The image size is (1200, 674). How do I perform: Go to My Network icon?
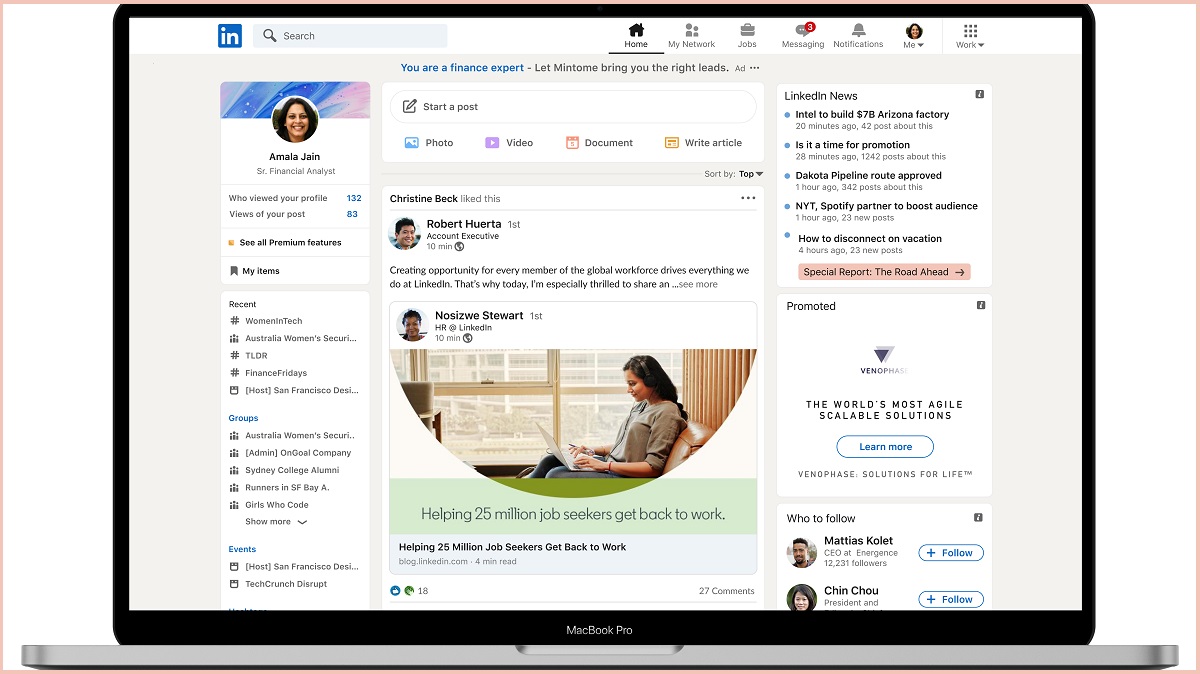pos(692,31)
